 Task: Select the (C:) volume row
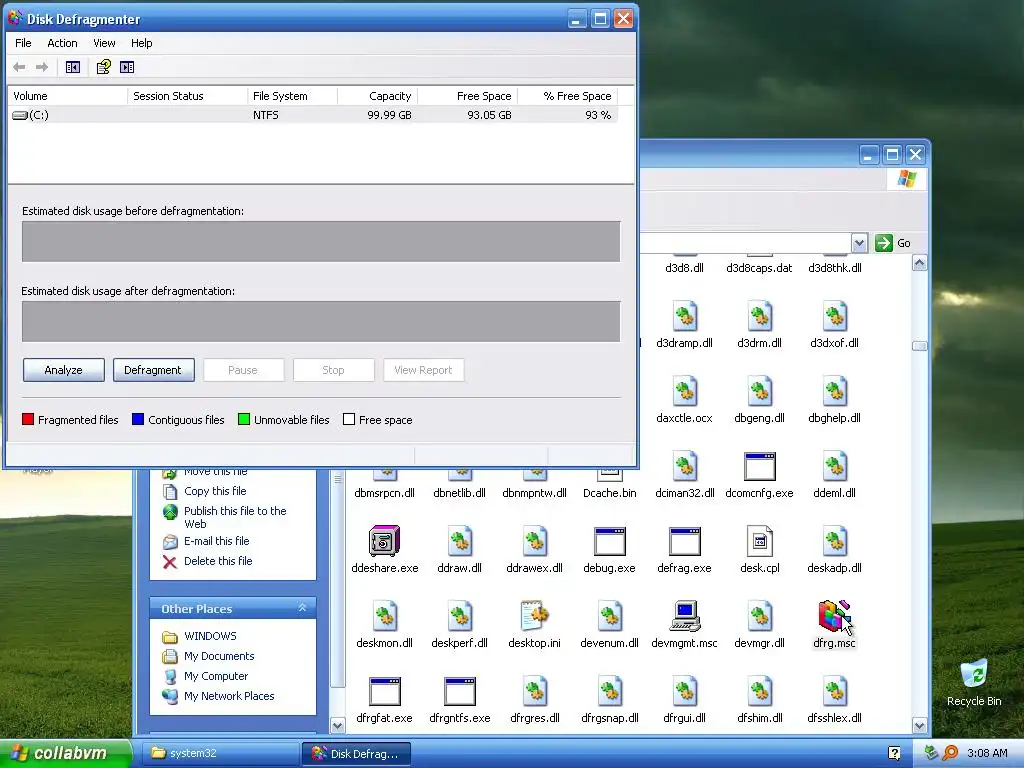tap(312, 115)
